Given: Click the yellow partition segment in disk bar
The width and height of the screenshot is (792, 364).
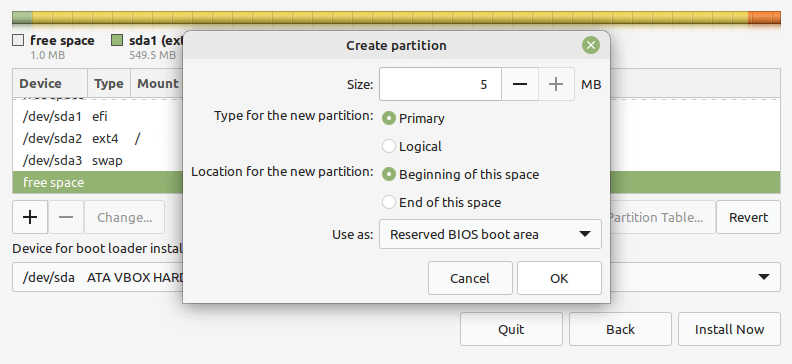Looking at the screenshot, I should pos(390,18).
